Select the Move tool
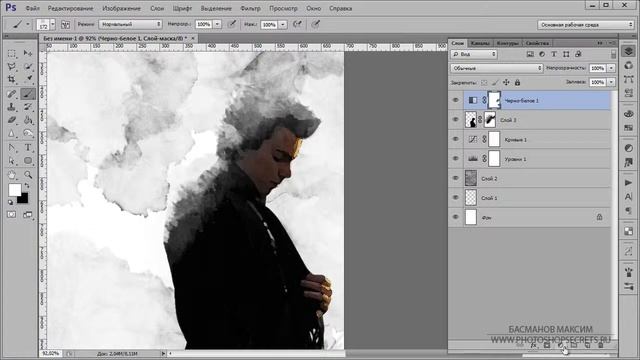This screenshot has width=640, height=360. tap(28, 53)
